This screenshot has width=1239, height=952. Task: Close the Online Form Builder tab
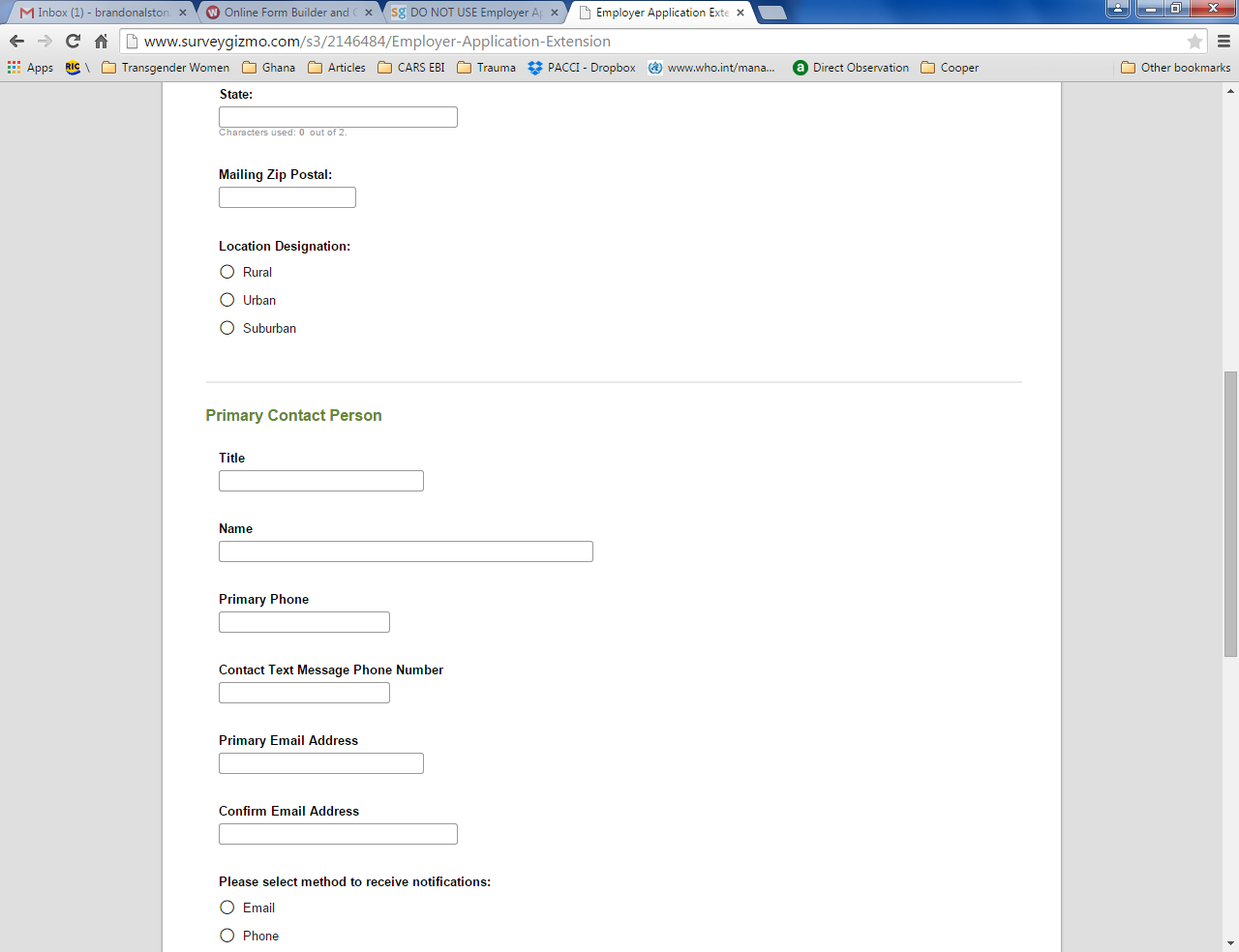click(x=369, y=13)
